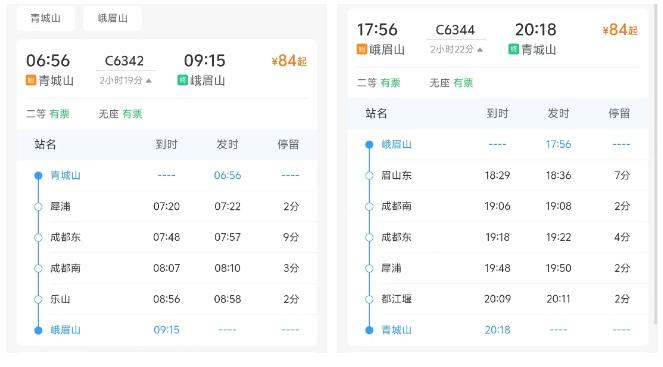Screen dimensions: 663x367
Task: Click the blue 青城山 origin stop in C6342 list
Action: pos(65,175)
